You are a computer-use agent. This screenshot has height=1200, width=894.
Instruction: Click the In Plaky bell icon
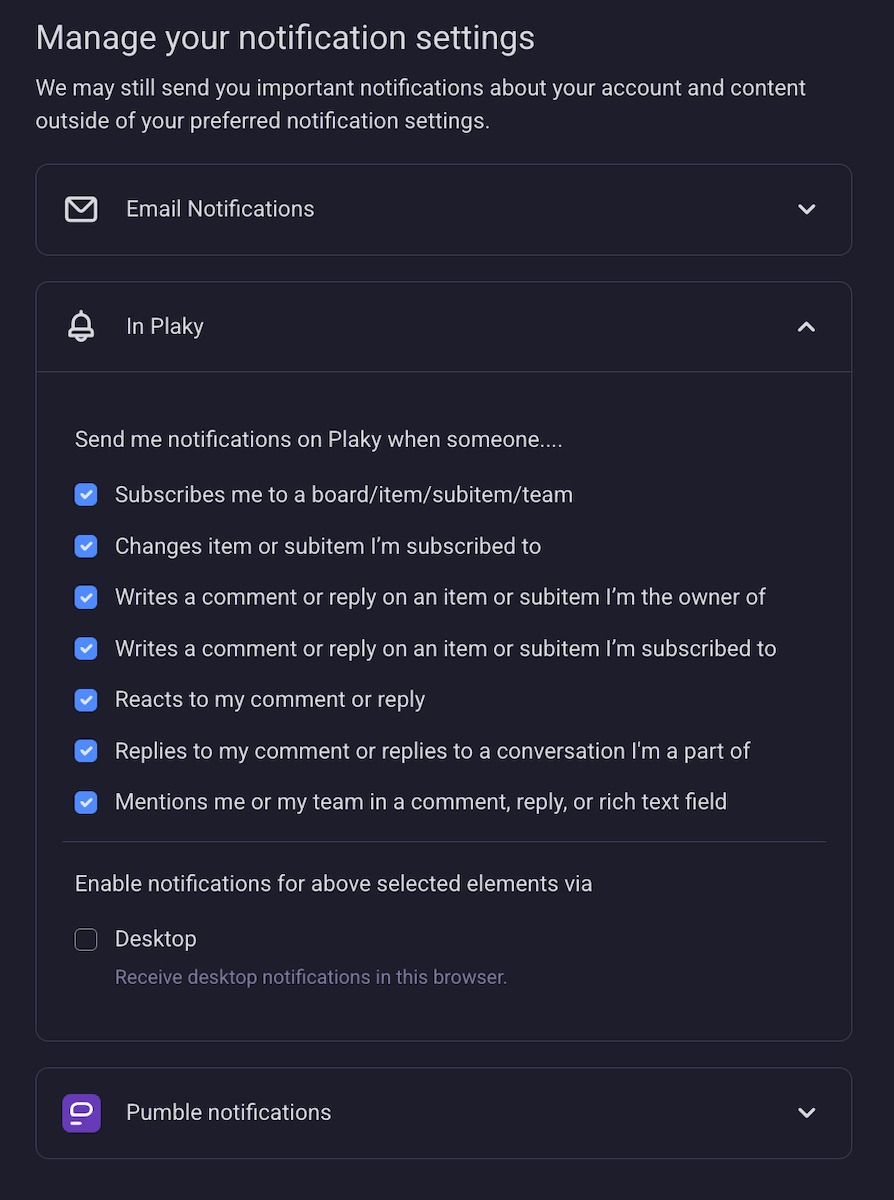coord(81,326)
